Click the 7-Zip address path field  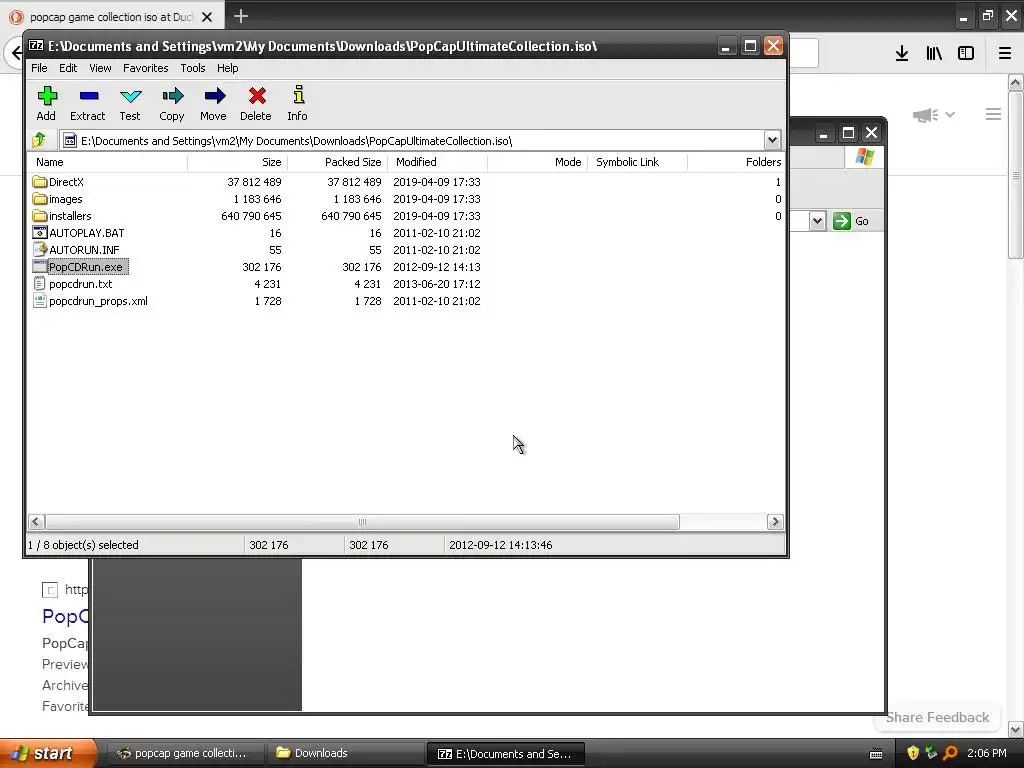413,140
